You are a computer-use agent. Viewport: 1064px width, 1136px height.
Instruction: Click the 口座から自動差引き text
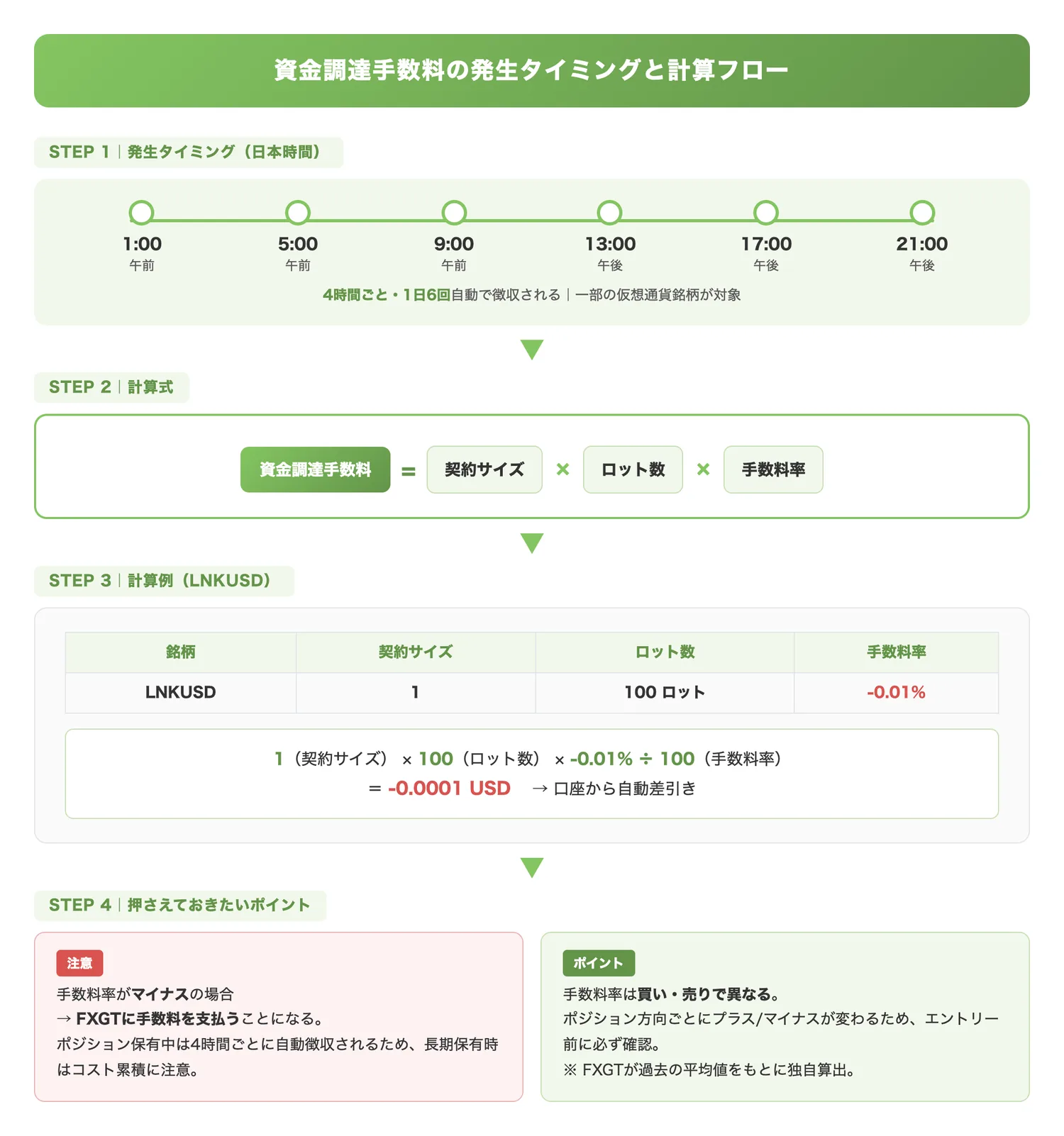(x=625, y=789)
